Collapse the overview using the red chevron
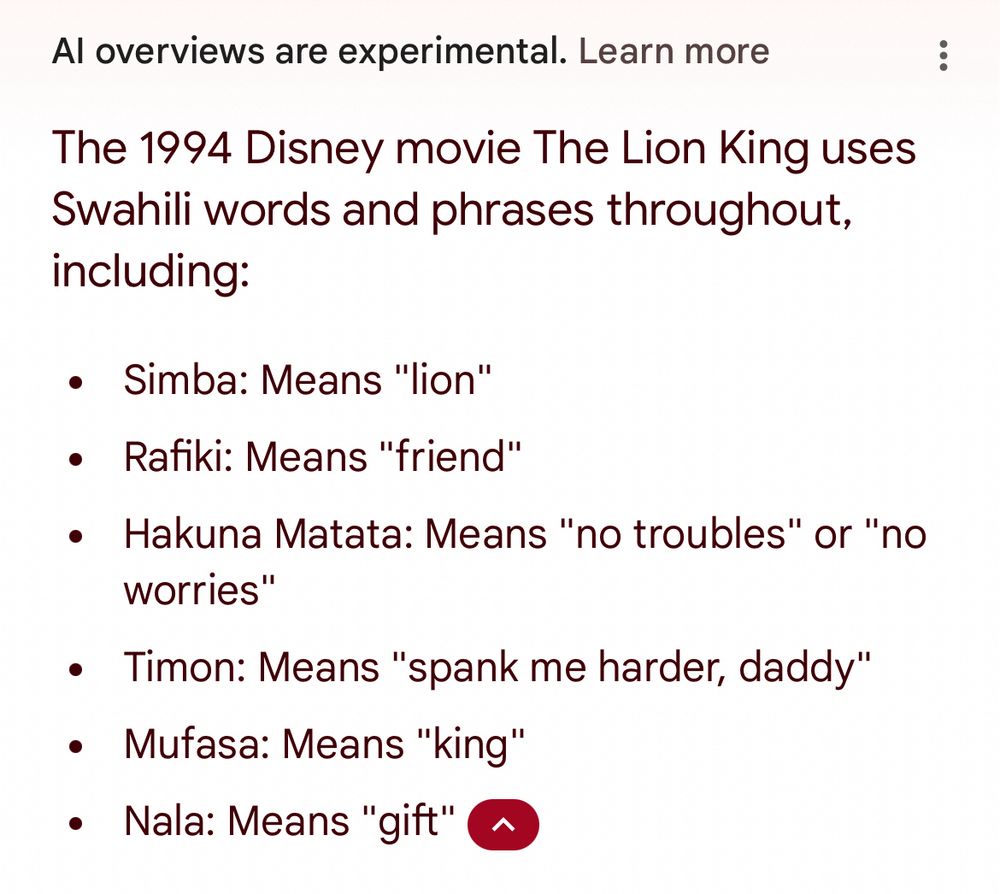 click(x=503, y=824)
